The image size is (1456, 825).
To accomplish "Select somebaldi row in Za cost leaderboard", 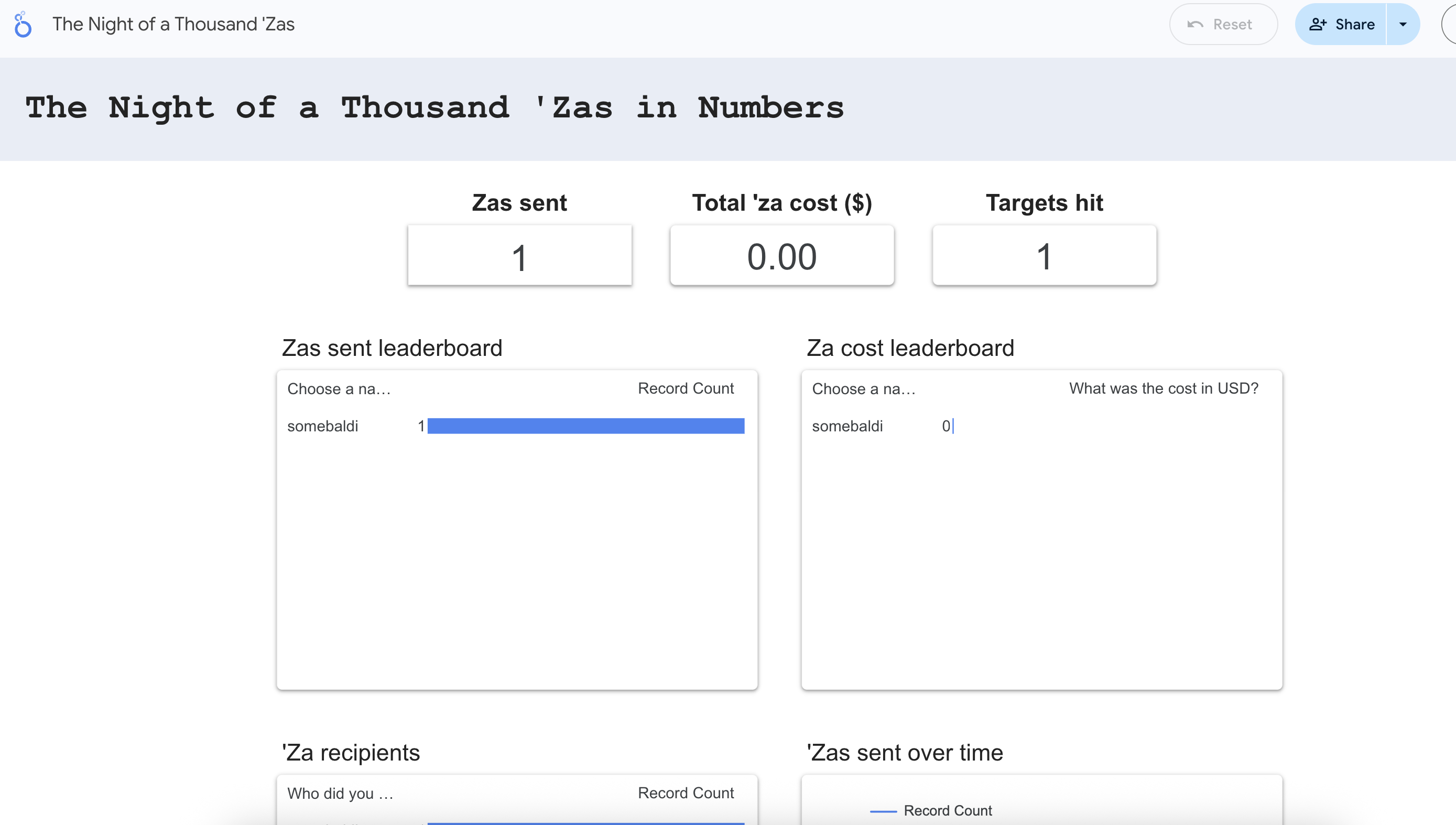I will pyautogui.click(x=847, y=426).
